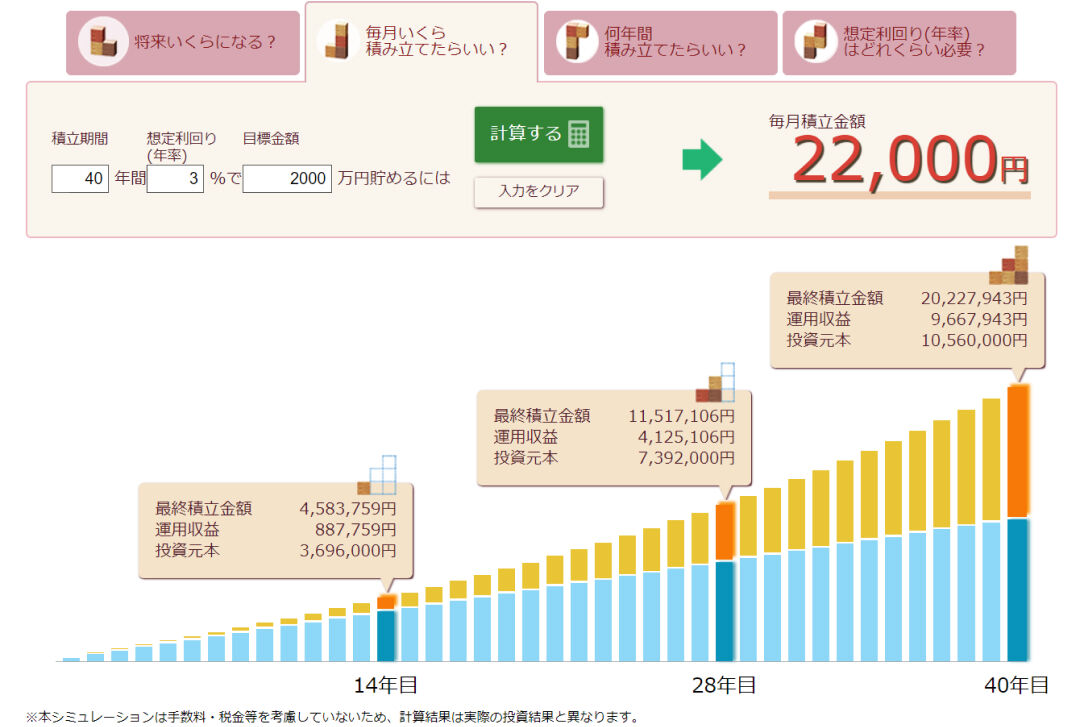The image size is (1080, 727).
Task: Switch to 将来いくらになる？ tab
Action: pos(183,43)
